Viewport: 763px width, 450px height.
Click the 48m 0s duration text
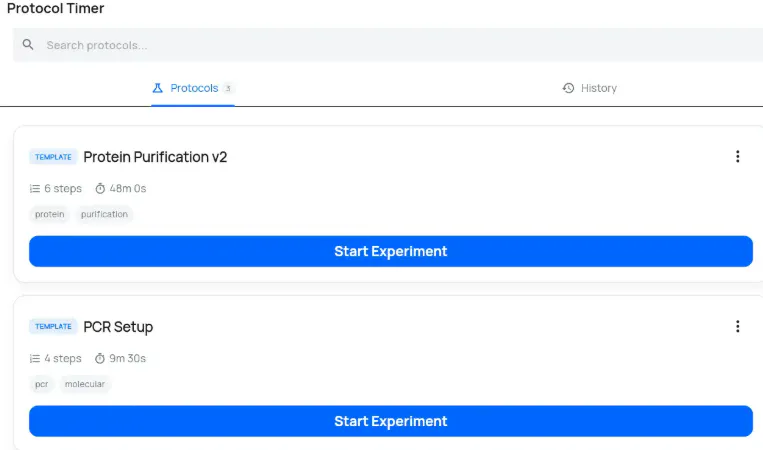(127, 188)
